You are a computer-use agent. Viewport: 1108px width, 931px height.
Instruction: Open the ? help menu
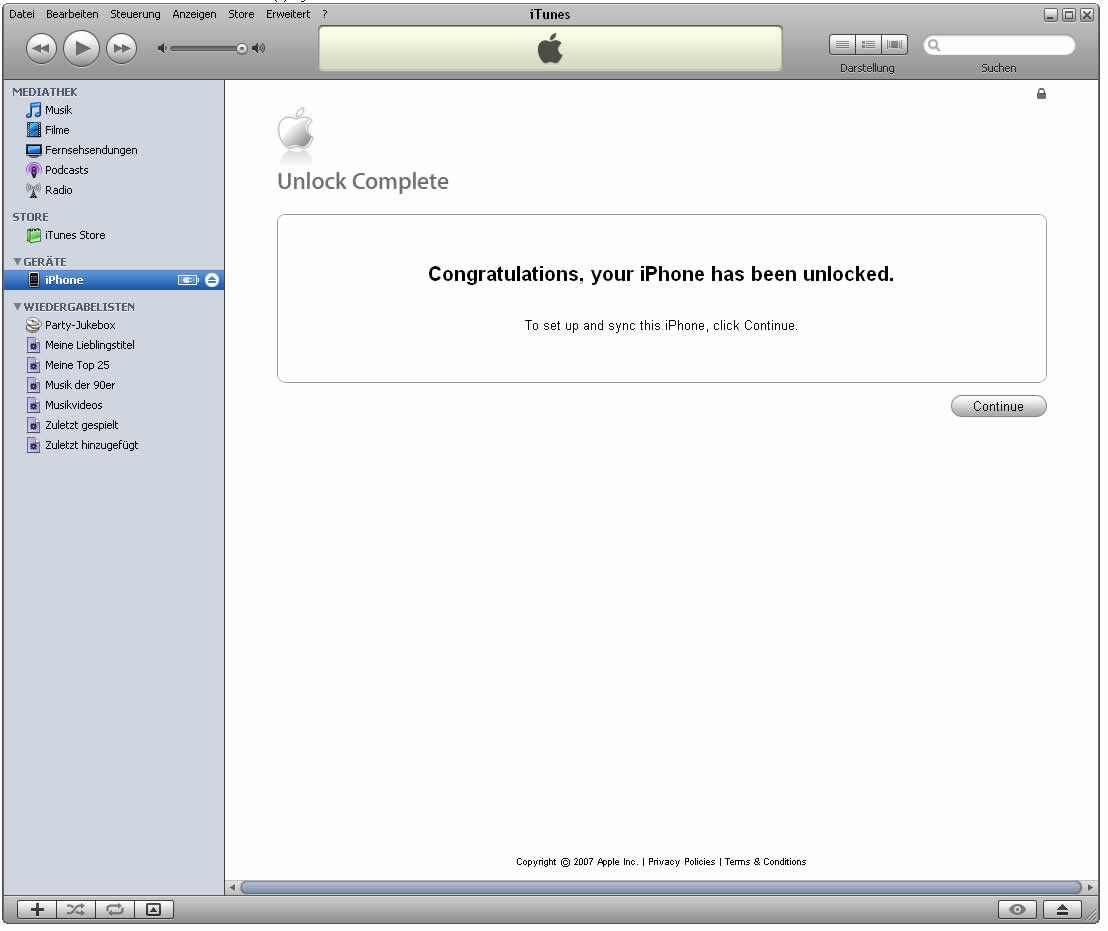[x=324, y=14]
